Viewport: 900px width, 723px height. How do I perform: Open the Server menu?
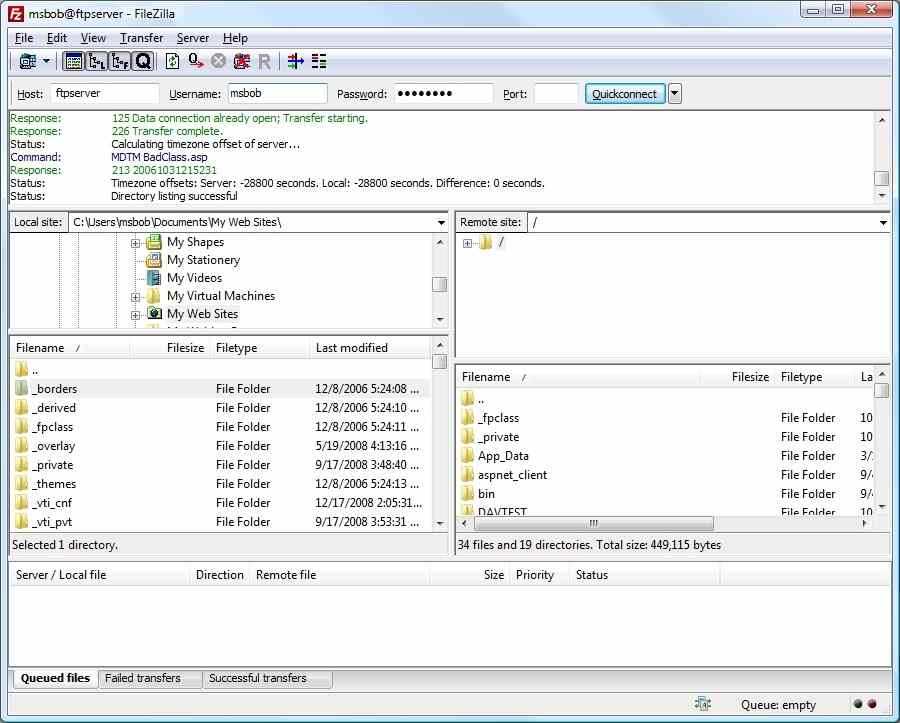(193, 38)
